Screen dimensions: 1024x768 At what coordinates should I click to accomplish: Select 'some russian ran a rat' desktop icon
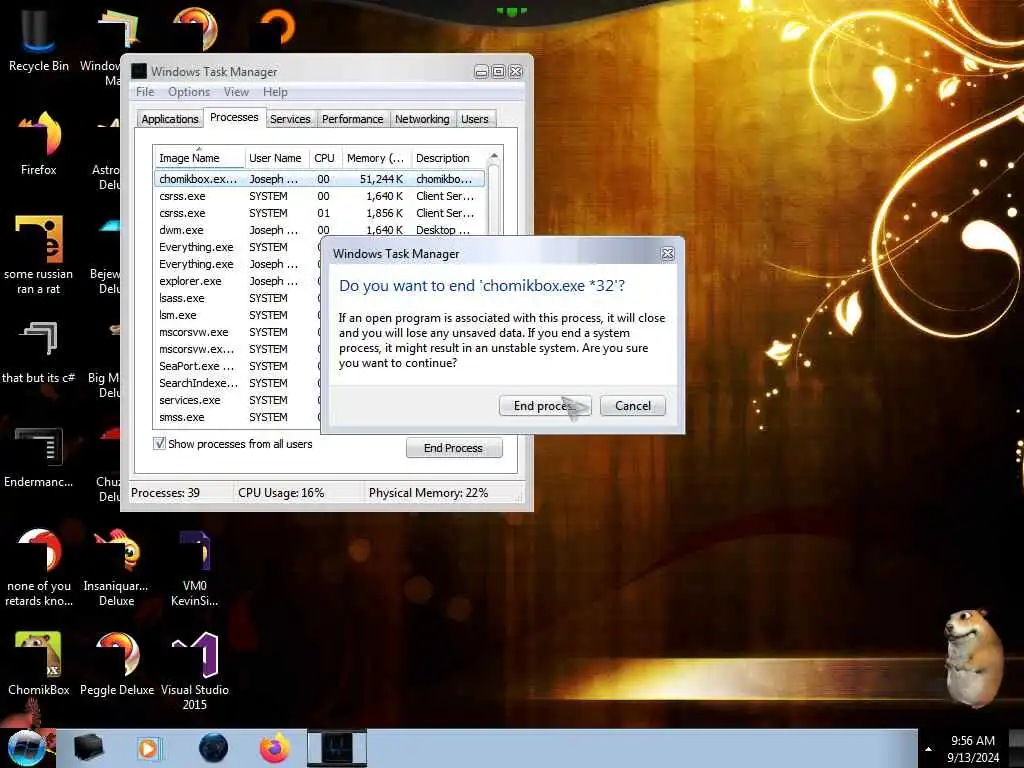click(x=39, y=255)
